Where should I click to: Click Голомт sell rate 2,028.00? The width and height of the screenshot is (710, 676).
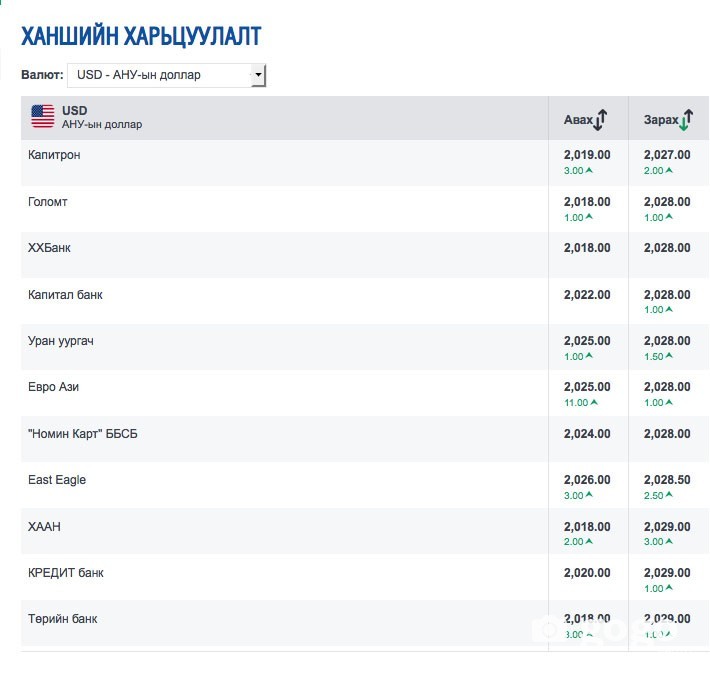click(667, 202)
